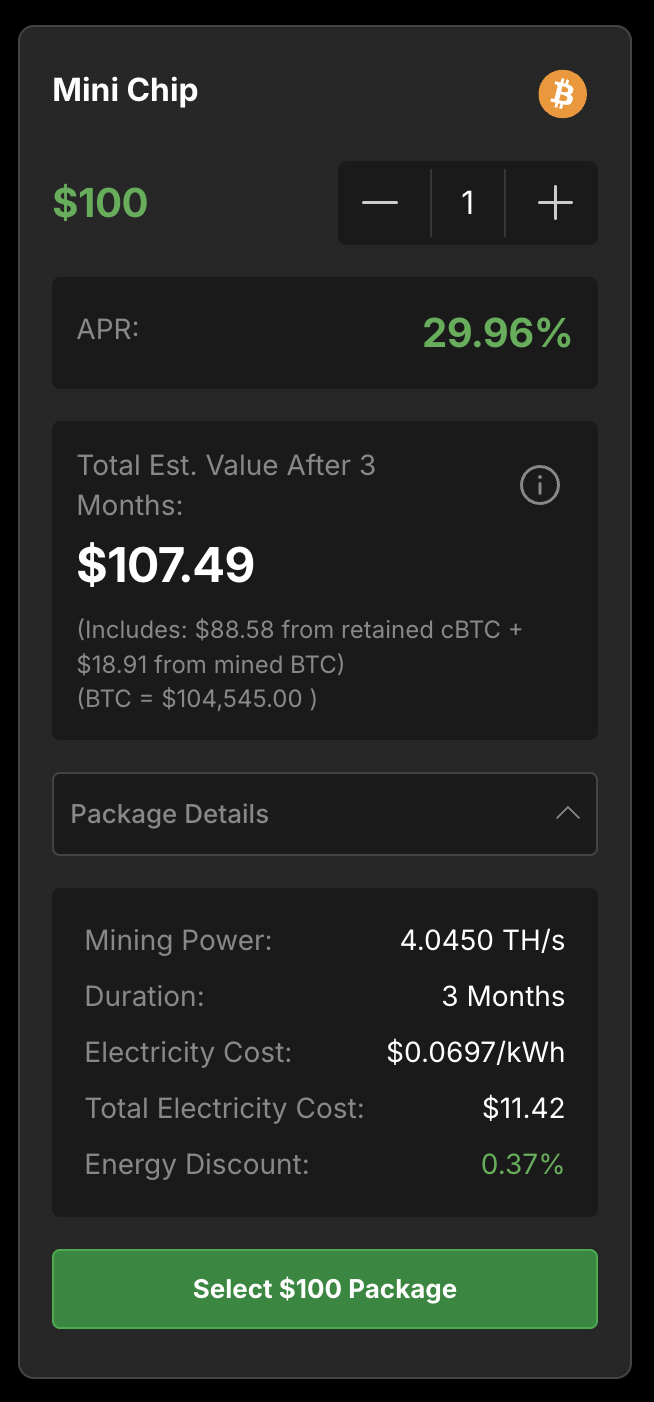Image resolution: width=654 pixels, height=1402 pixels.
Task: Collapse the Package Details section
Action: coord(324,814)
